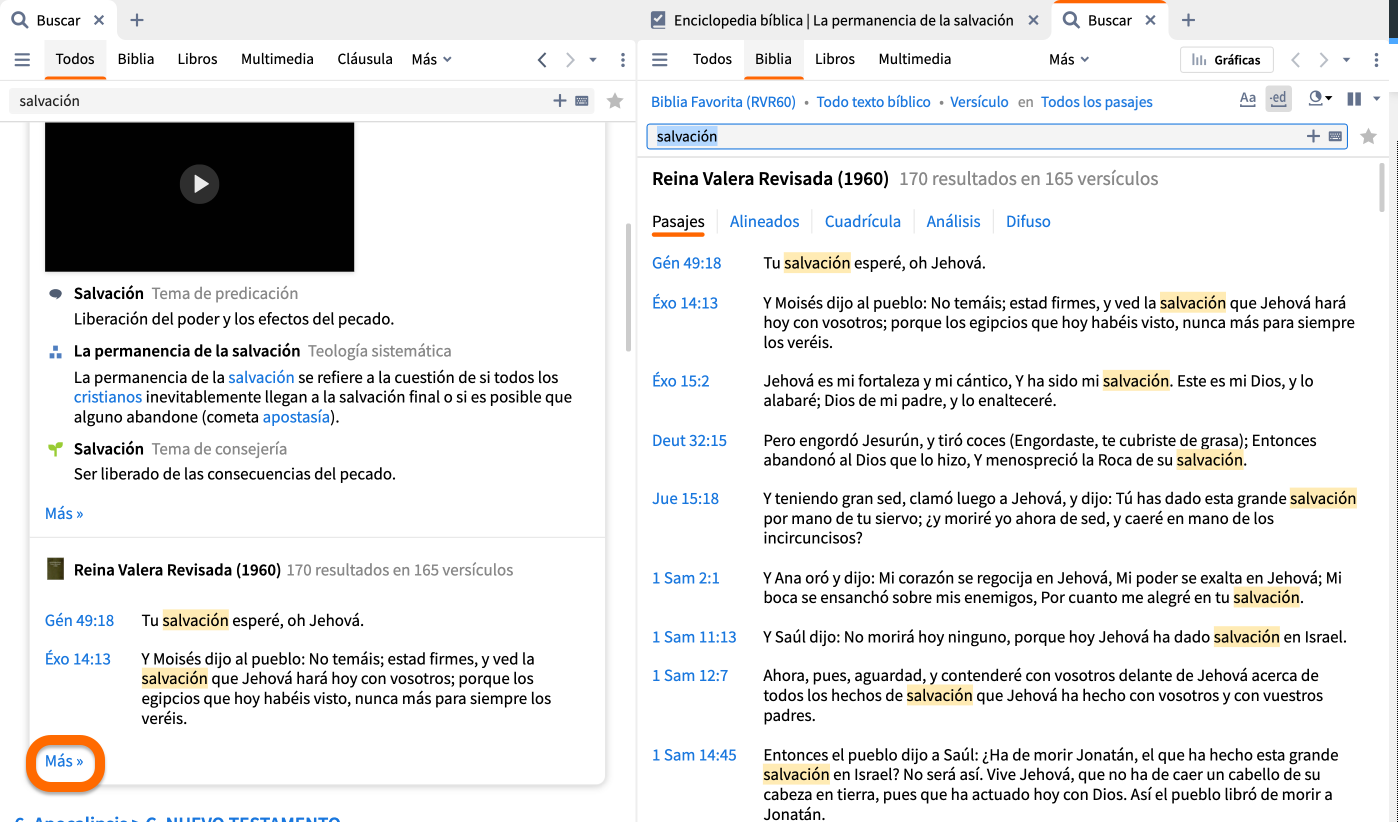Close the first Buscar tab
The image size is (1398, 822).
99,20
